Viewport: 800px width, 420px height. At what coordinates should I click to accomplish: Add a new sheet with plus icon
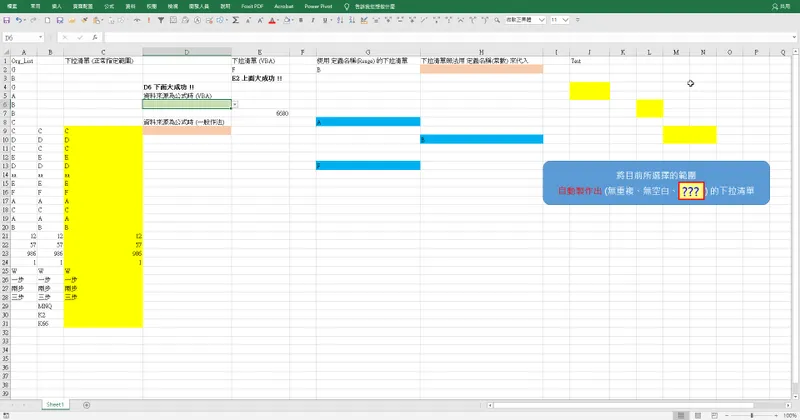click(86, 405)
